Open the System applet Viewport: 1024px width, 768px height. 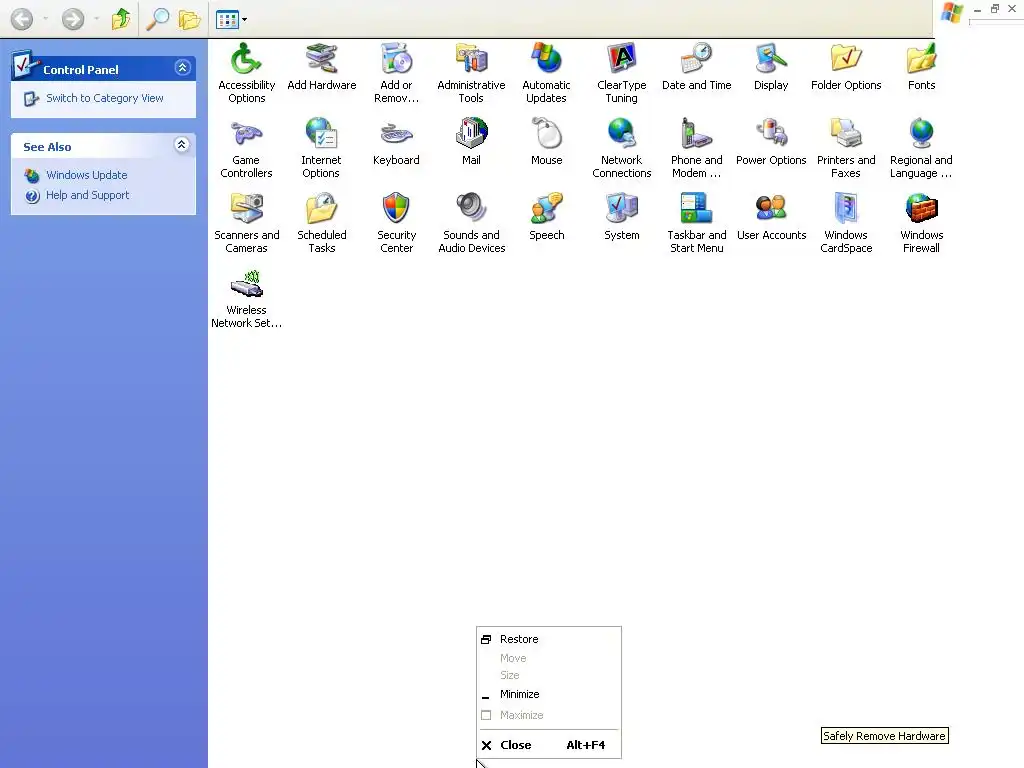pyautogui.click(x=621, y=217)
